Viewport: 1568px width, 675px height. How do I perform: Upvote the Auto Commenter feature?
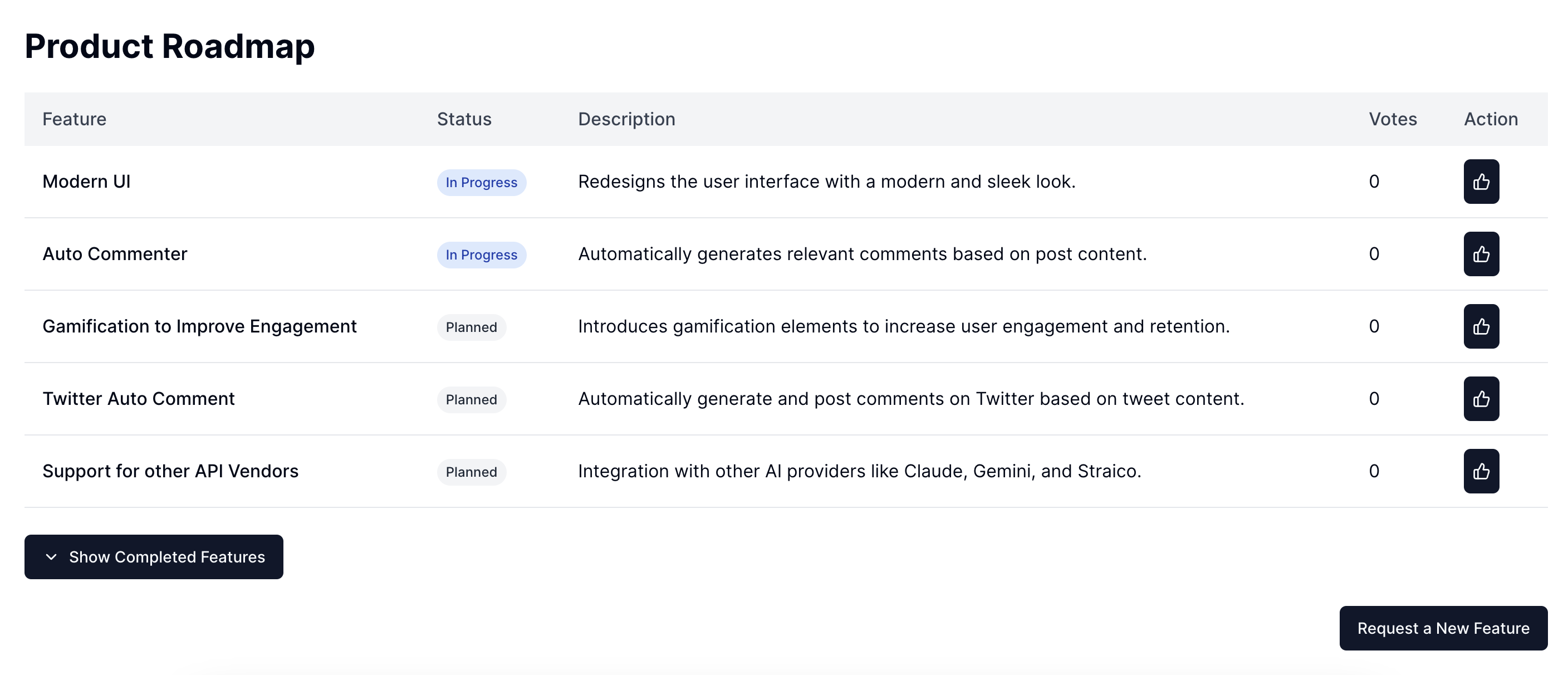pyautogui.click(x=1481, y=254)
